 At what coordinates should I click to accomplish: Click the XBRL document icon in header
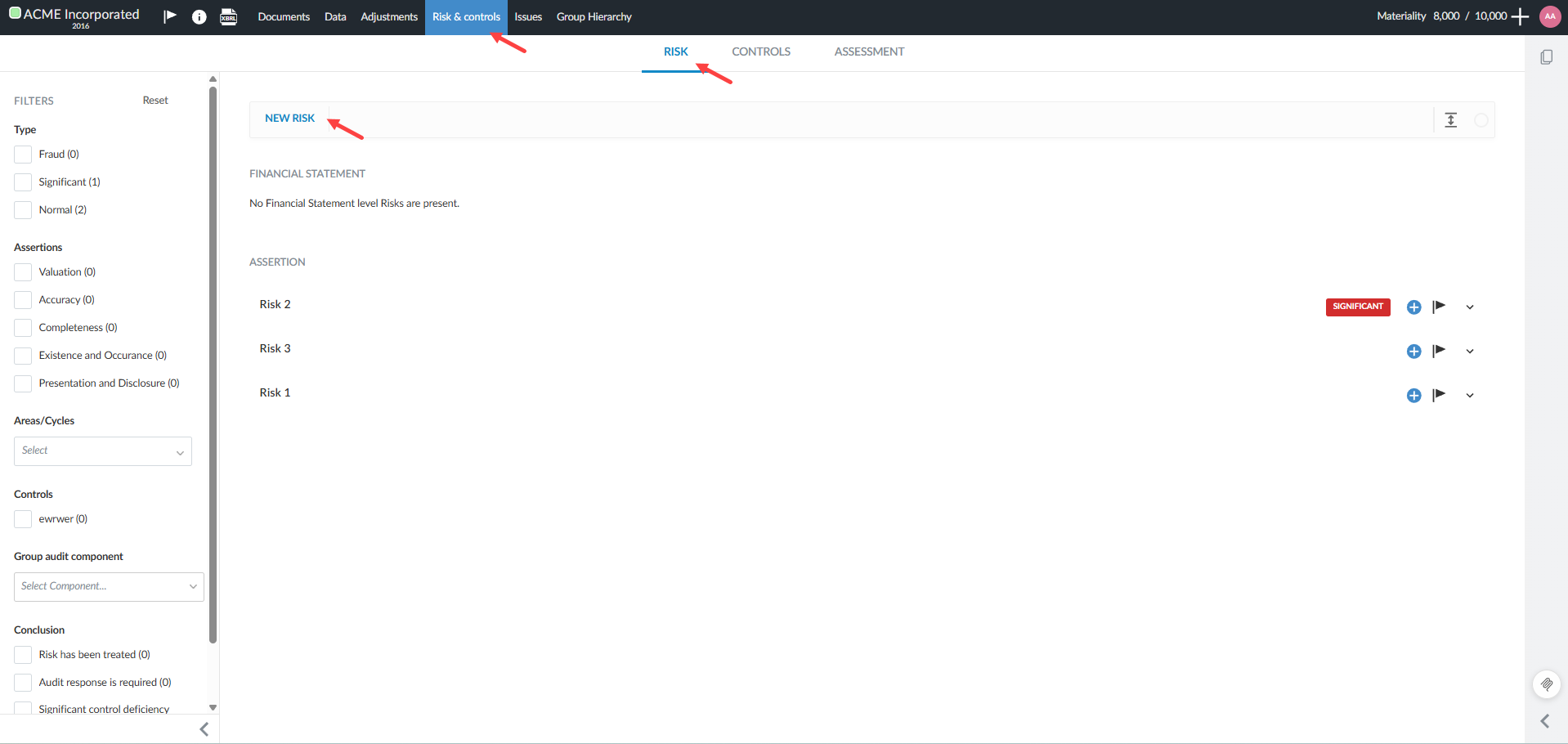click(229, 17)
